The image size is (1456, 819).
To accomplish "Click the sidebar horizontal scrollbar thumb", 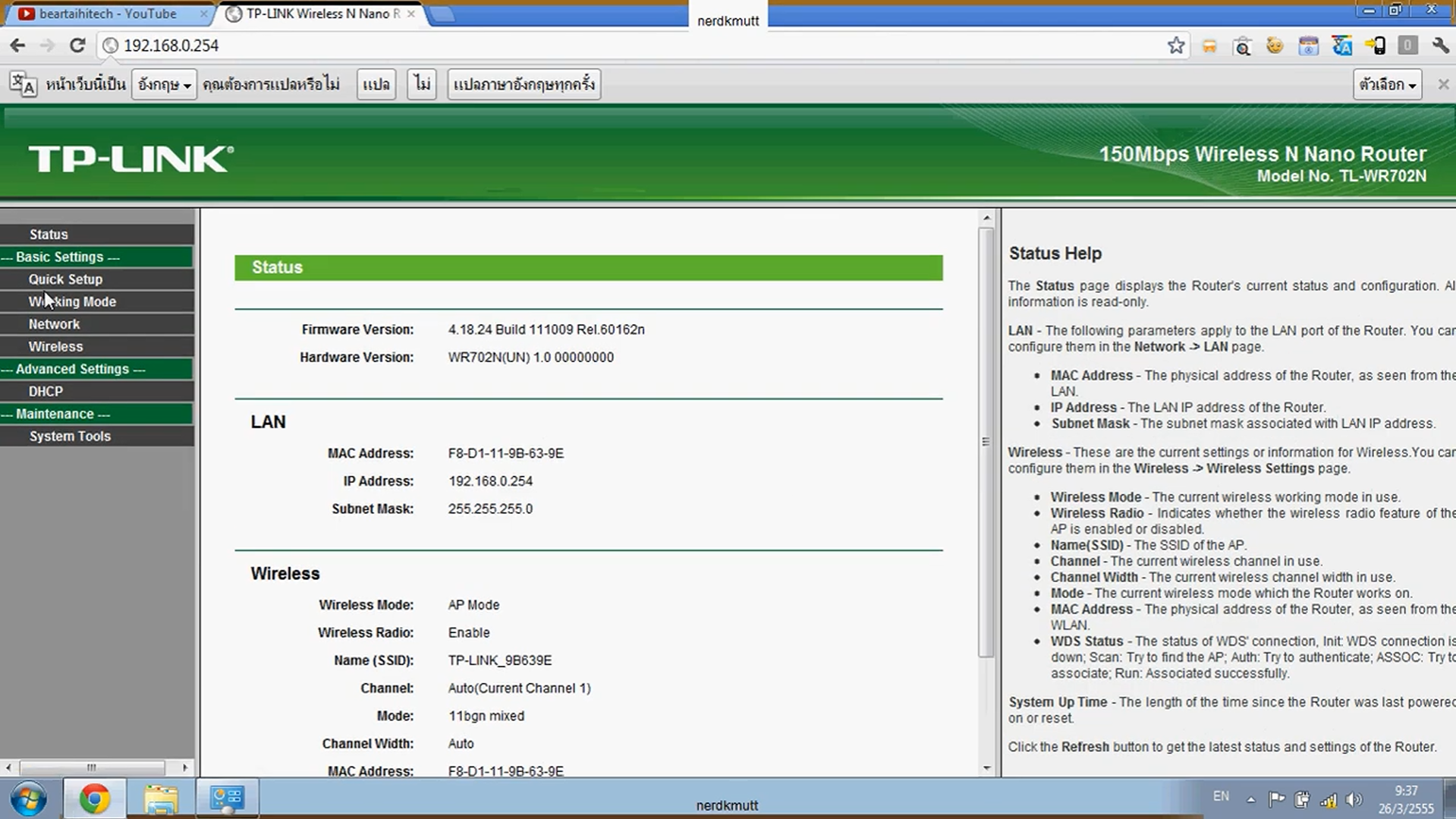I will [92, 767].
